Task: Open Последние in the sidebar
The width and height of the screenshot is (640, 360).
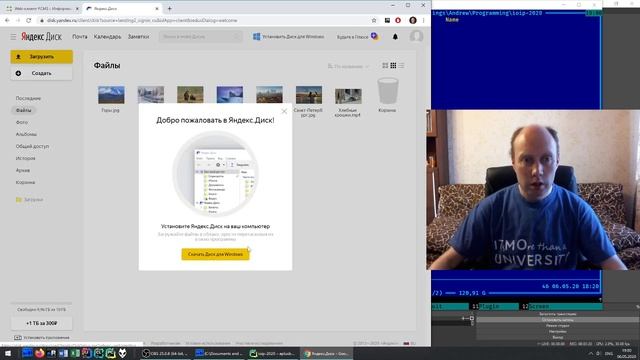Action: tap(28, 98)
